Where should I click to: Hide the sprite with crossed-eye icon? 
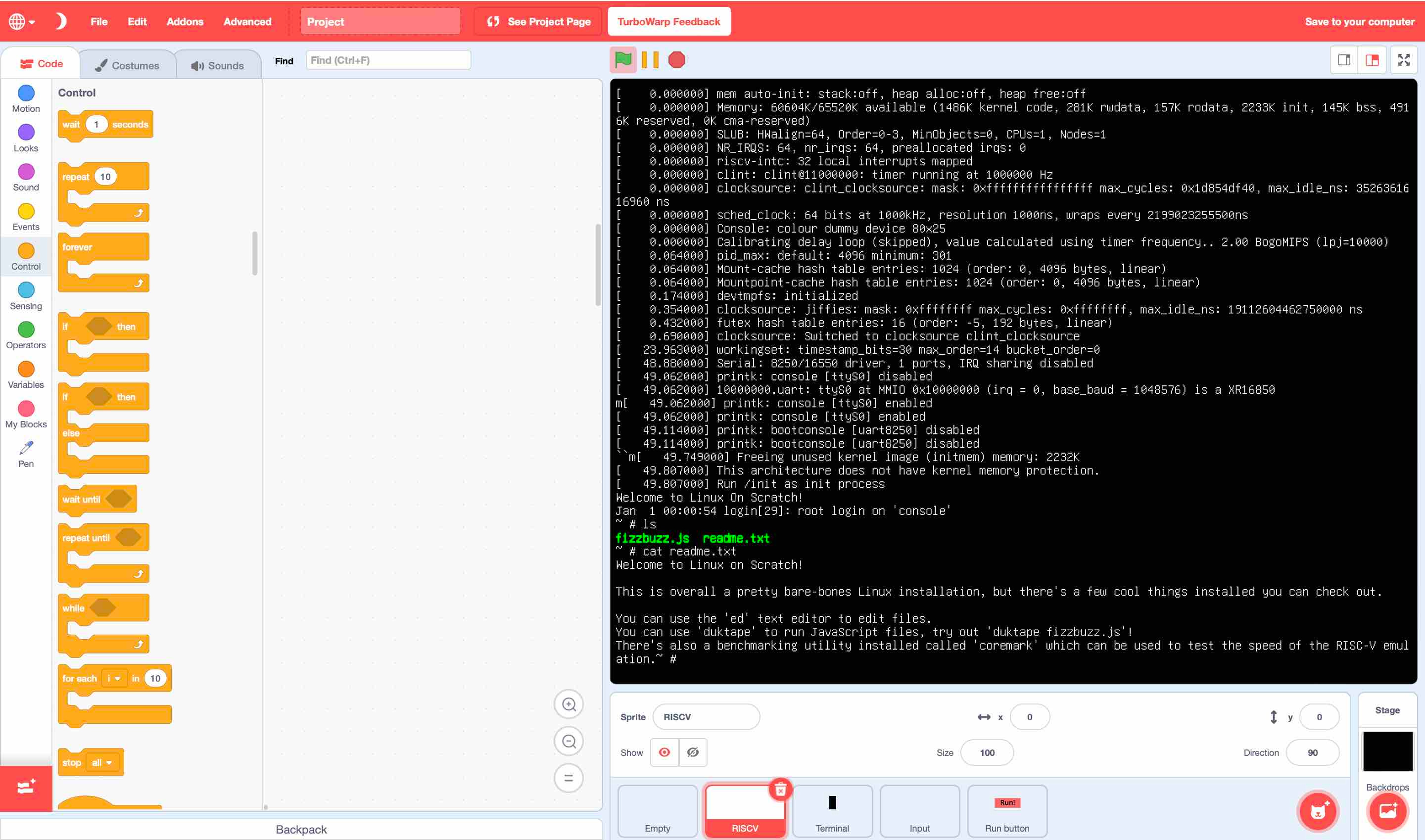click(693, 752)
